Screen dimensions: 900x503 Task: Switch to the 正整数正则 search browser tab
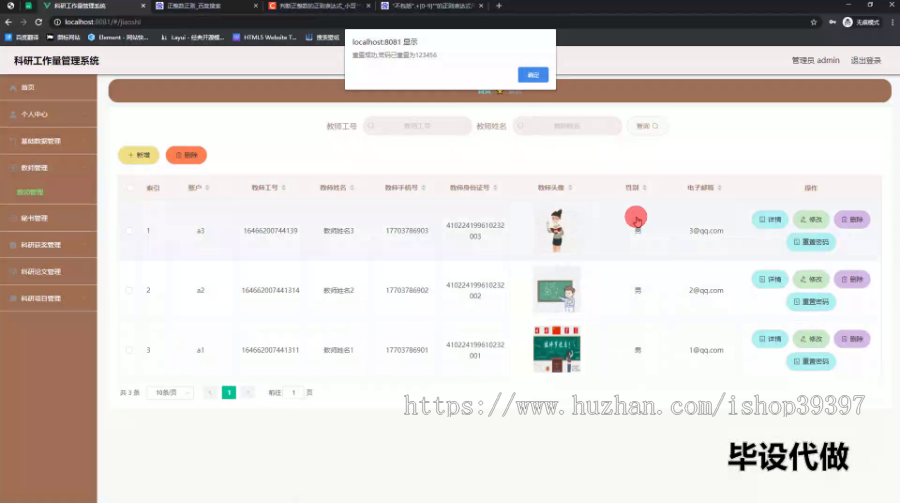pyautogui.click(x=207, y=6)
